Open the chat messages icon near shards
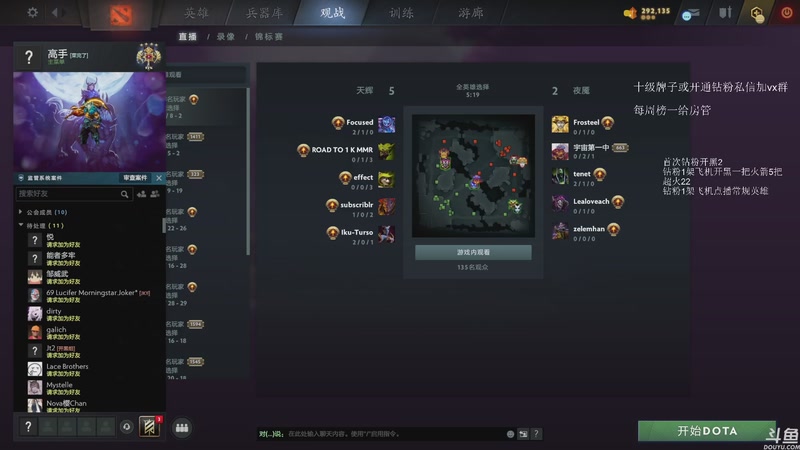 click(x=690, y=14)
